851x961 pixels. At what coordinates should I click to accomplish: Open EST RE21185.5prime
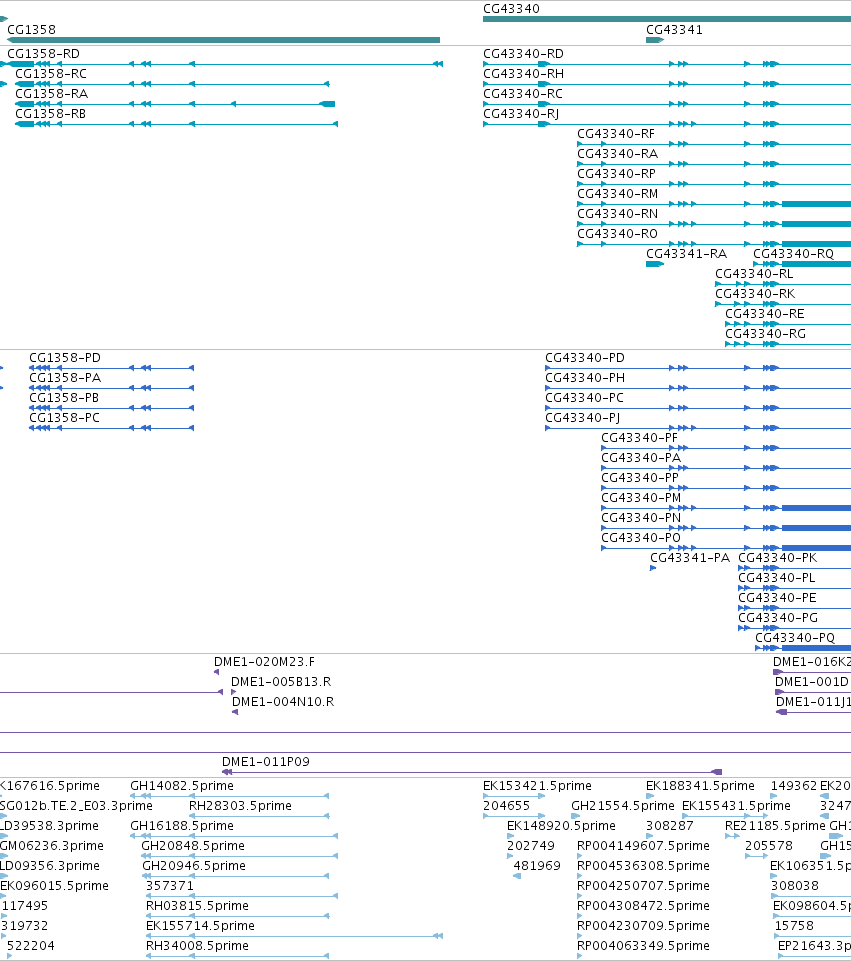coord(732,836)
